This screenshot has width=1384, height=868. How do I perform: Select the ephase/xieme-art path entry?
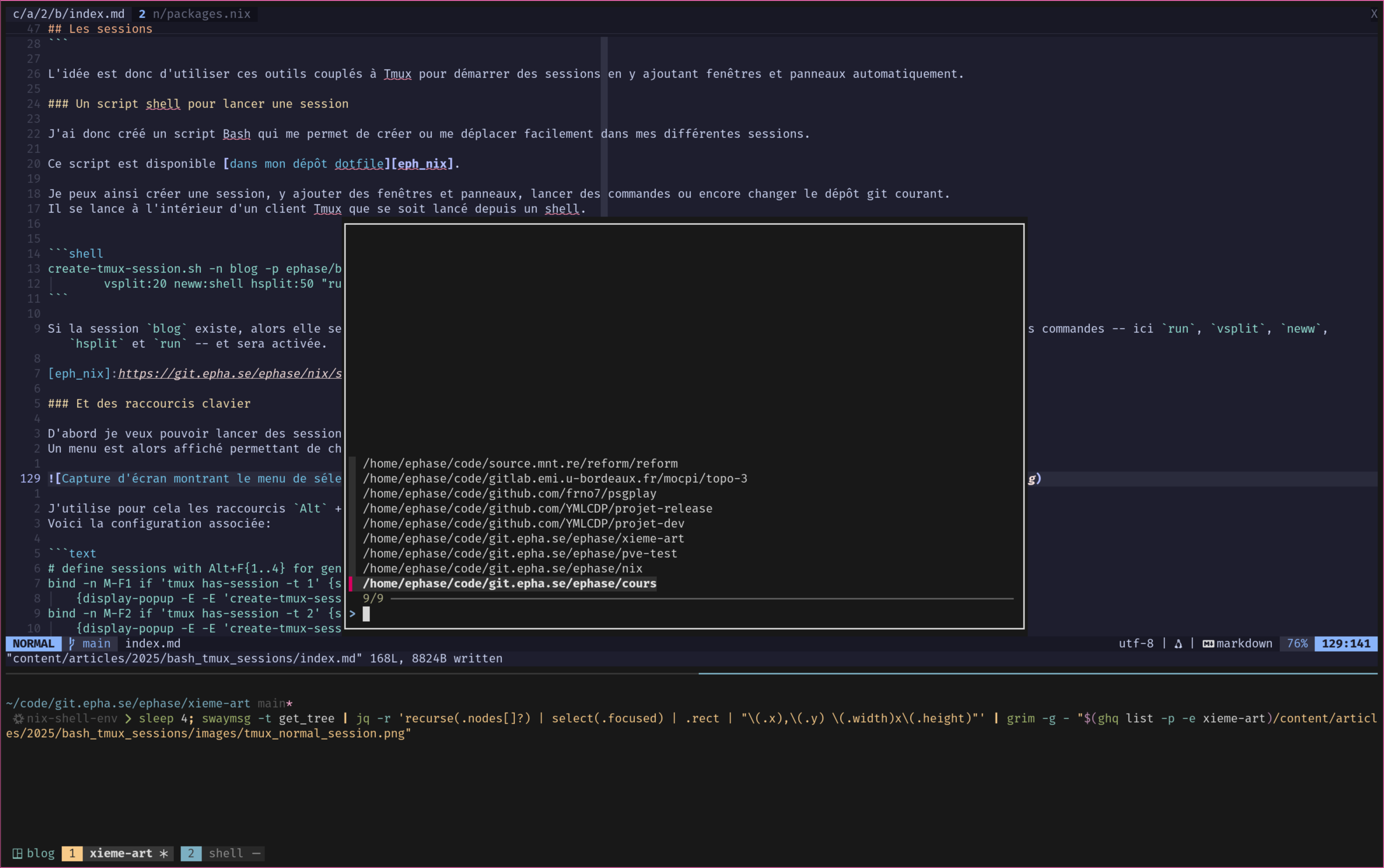tap(523, 538)
